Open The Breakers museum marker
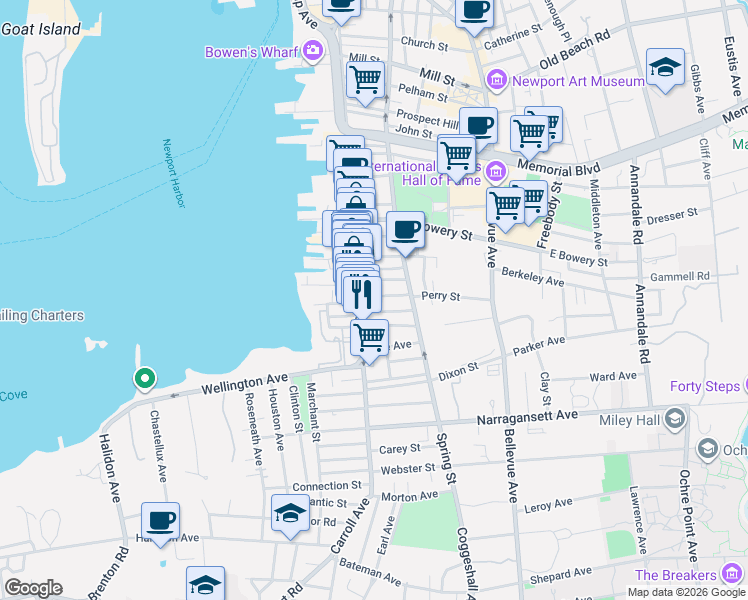748x600 pixels. click(731, 573)
